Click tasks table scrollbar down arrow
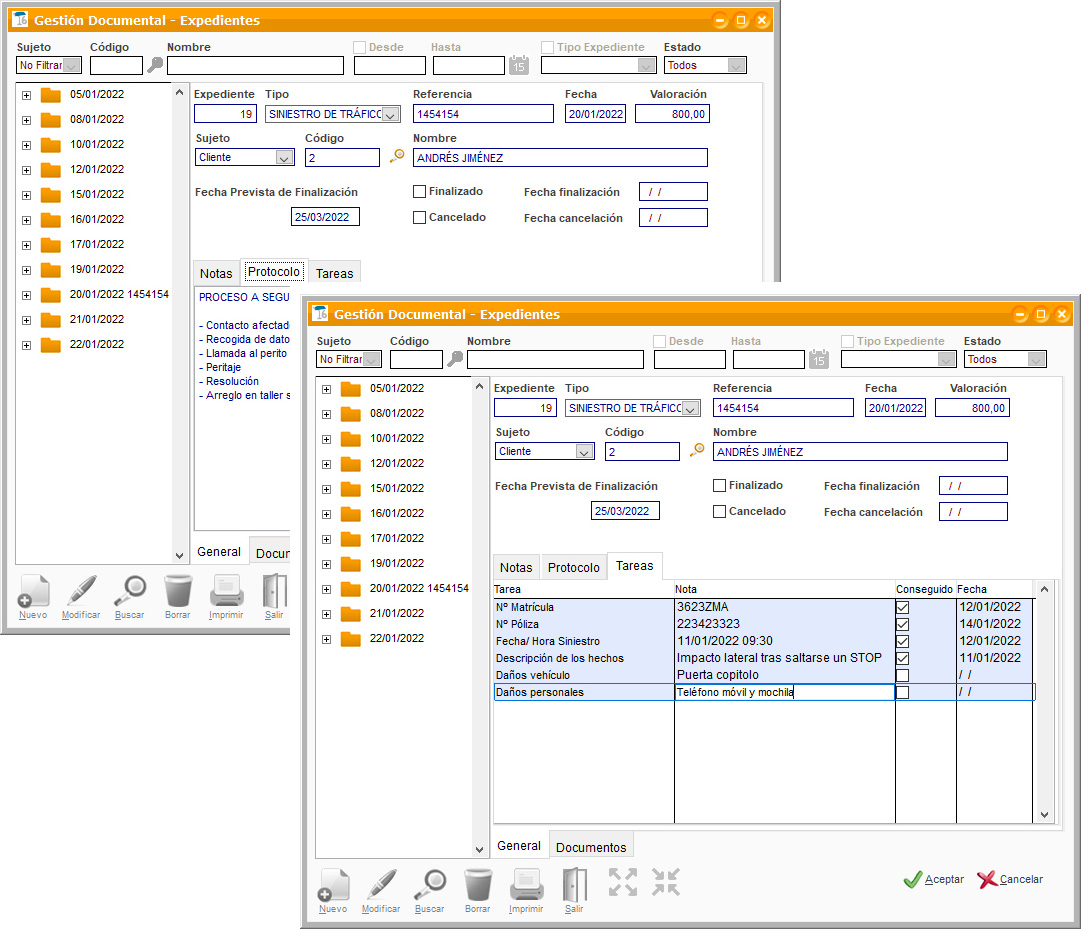Viewport: 1081px width, 929px height. pyautogui.click(x=1044, y=815)
